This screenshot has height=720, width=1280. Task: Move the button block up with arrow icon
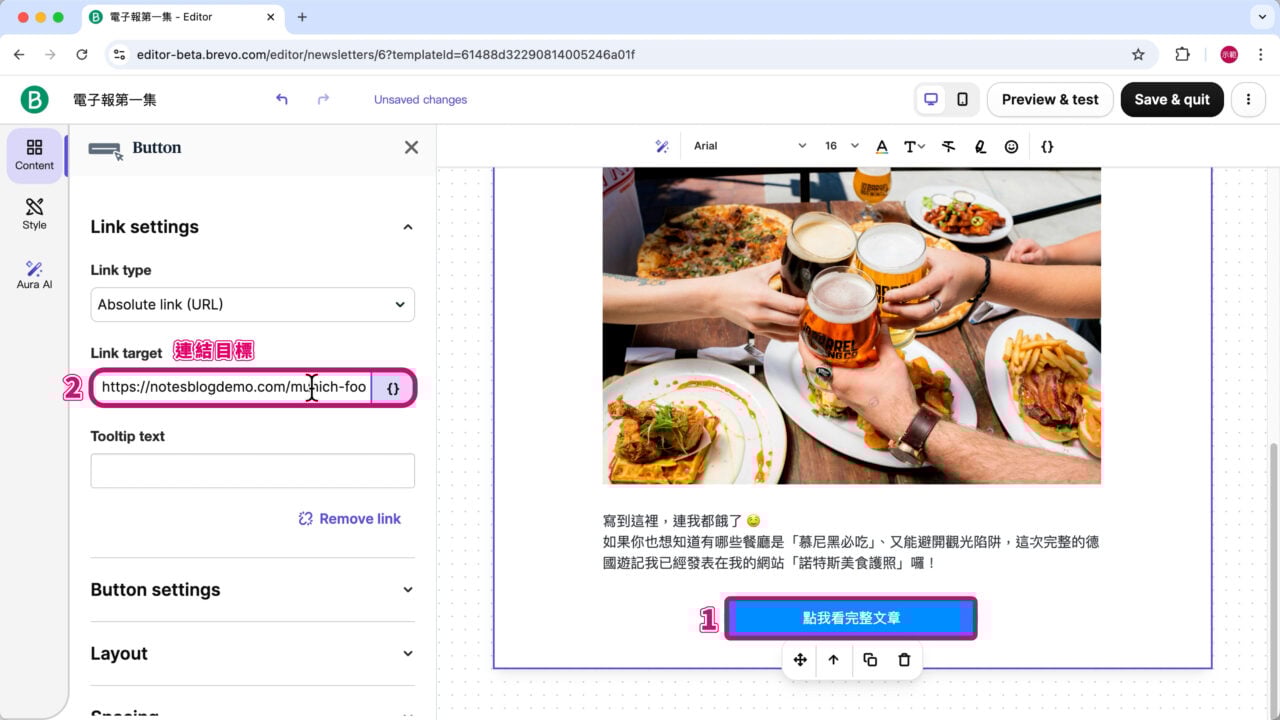(x=834, y=660)
